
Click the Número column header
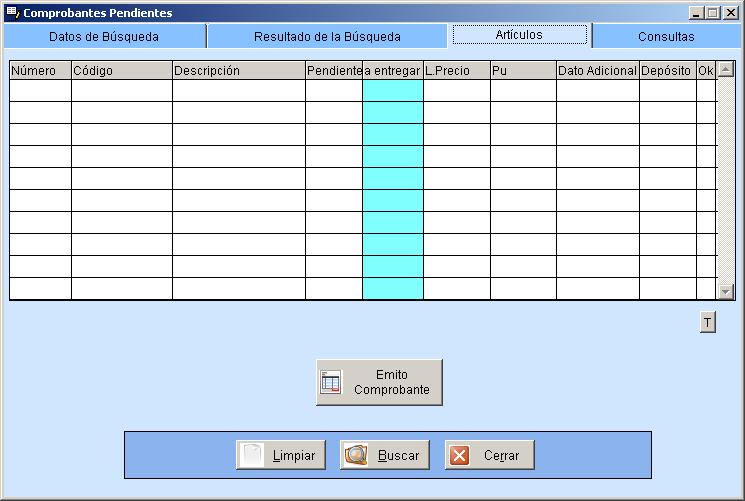coord(40,71)
